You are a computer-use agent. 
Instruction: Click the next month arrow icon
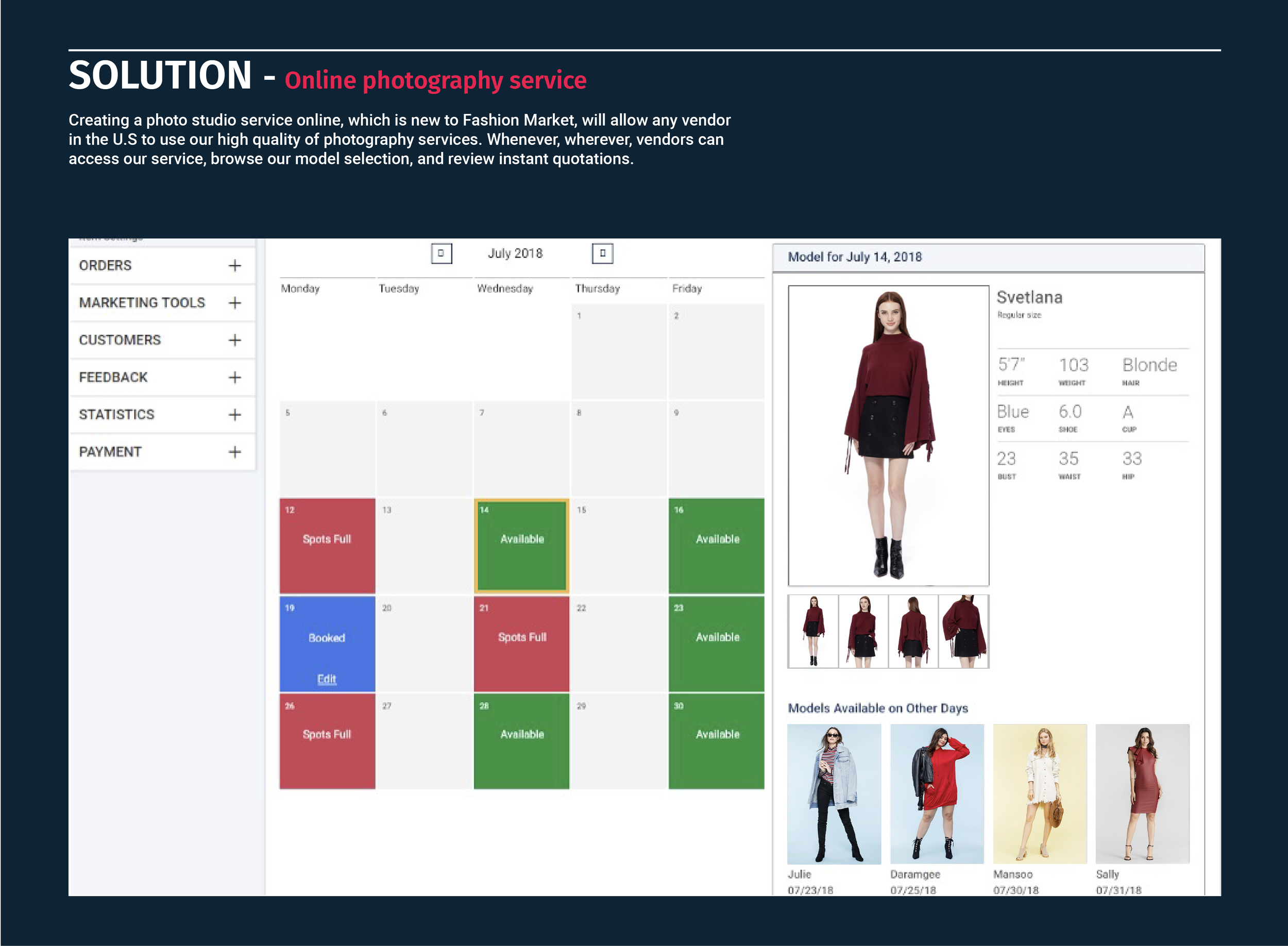(x=602, y=253)
